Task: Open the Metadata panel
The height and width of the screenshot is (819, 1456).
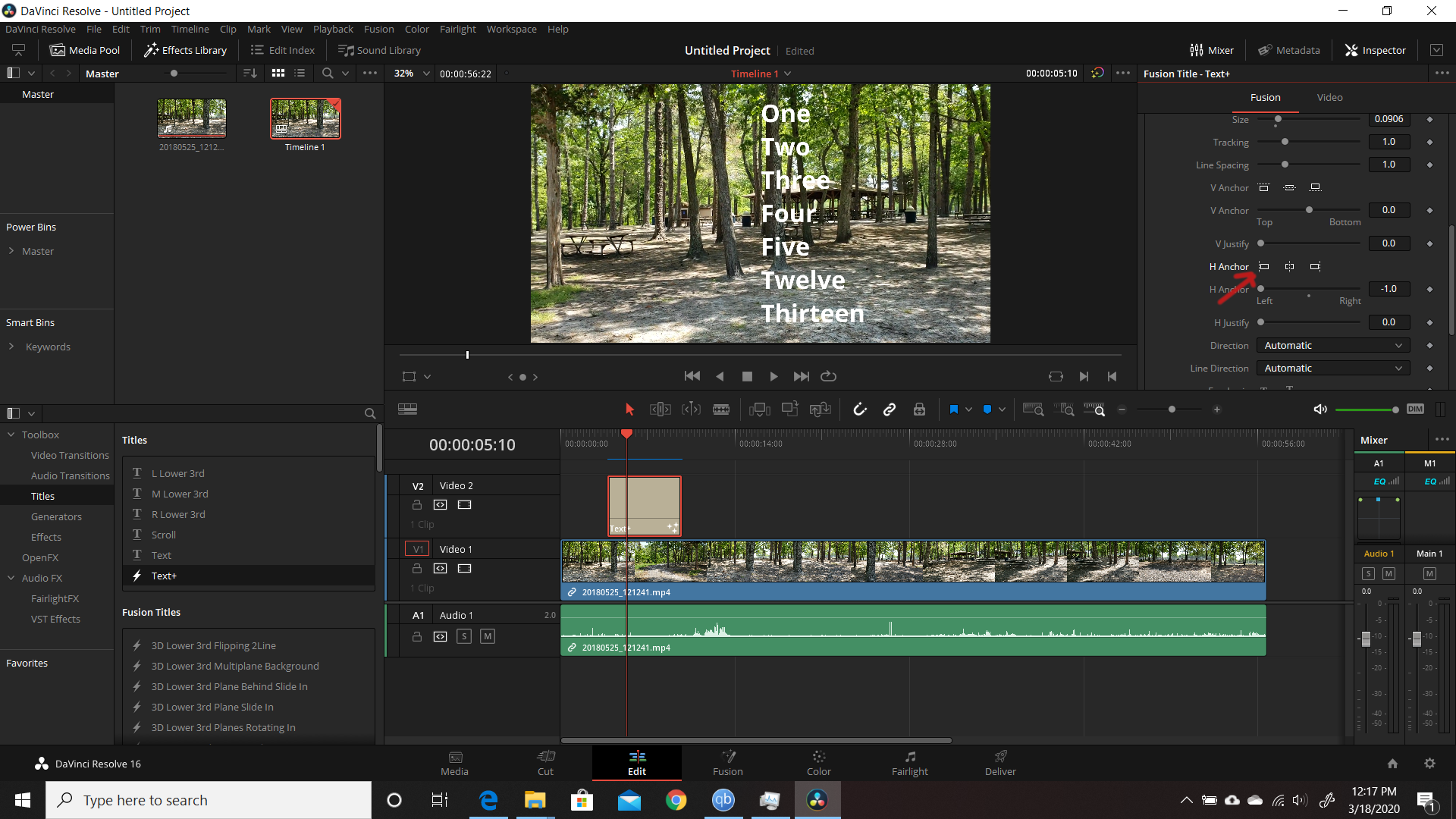Action: (1289, 50)
